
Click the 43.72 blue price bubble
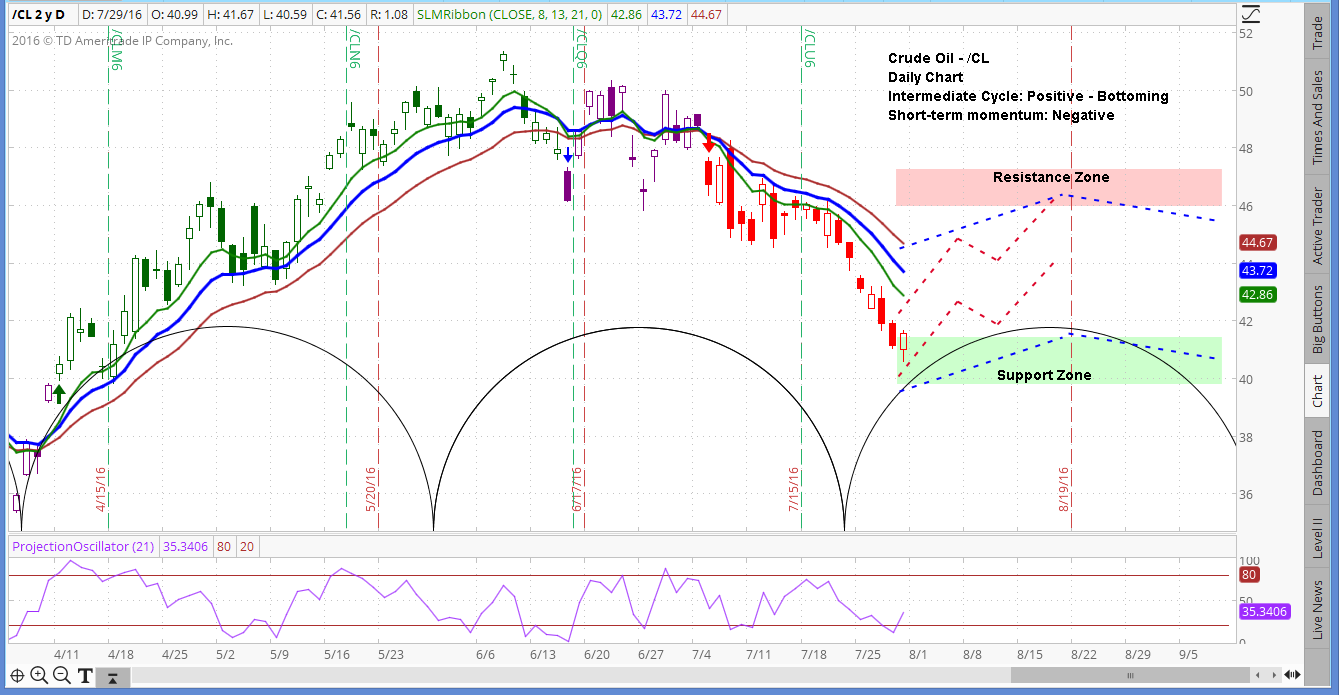click(1256, 271)
